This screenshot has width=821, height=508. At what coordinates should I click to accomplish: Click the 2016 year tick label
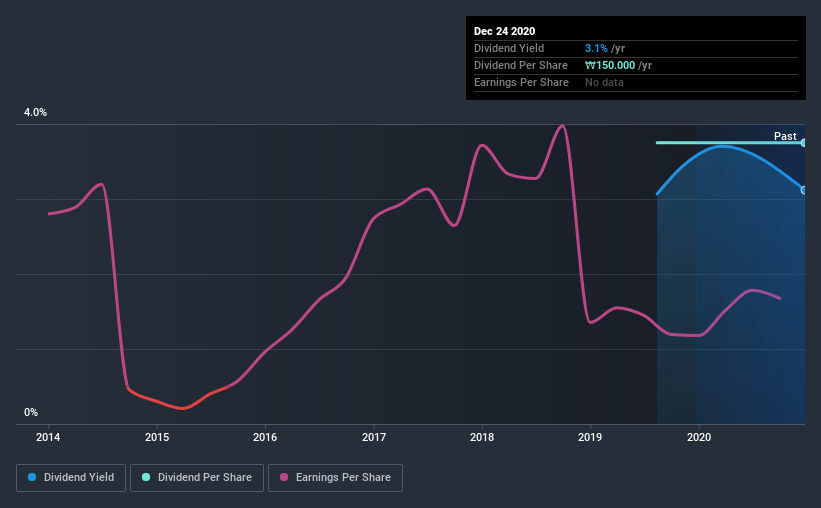click(265, 437)
